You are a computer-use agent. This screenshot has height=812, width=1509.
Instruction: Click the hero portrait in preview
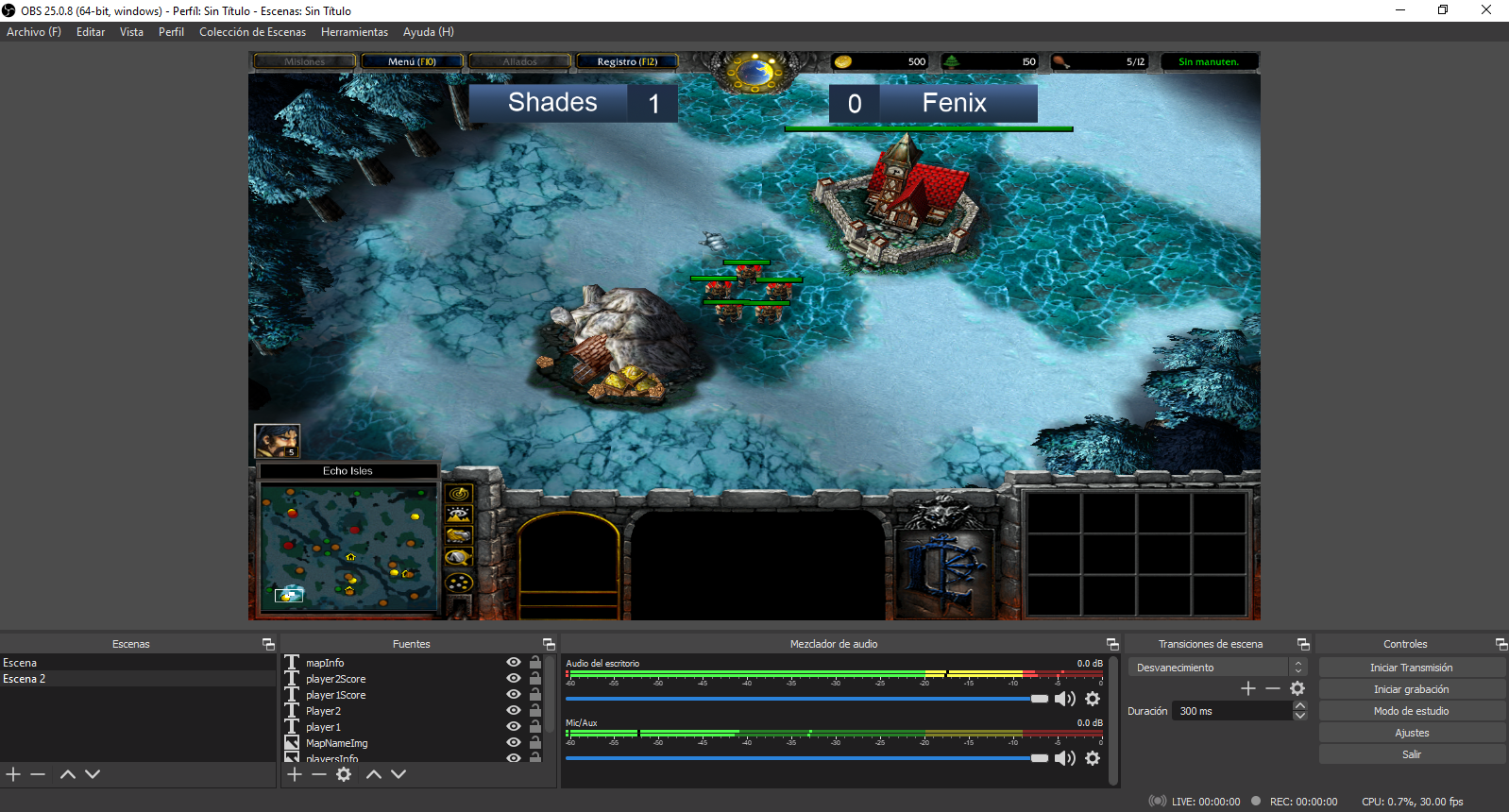[x=278, y=441]
